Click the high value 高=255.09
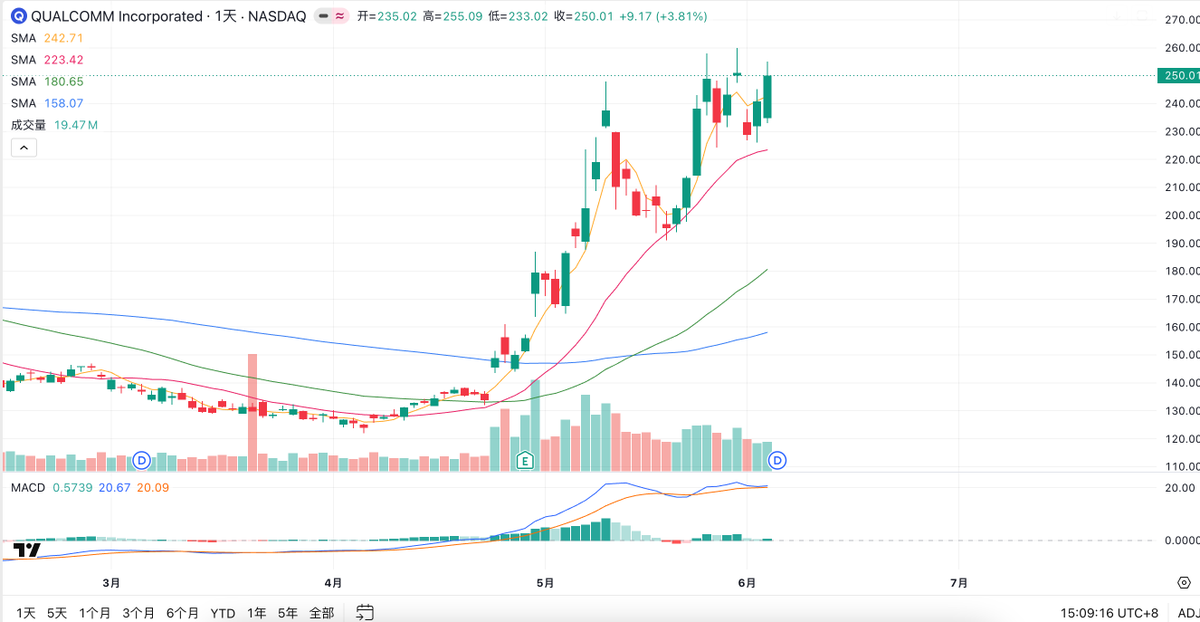Viewport: 1200px width, 622px height. click(453, 17)
